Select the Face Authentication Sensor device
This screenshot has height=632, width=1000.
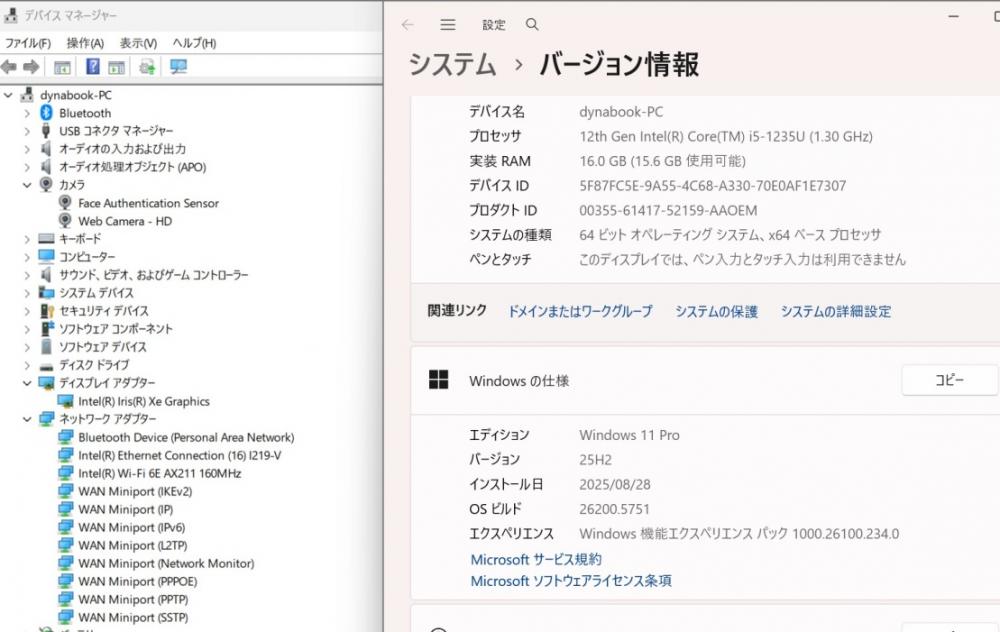click(148, 203)
